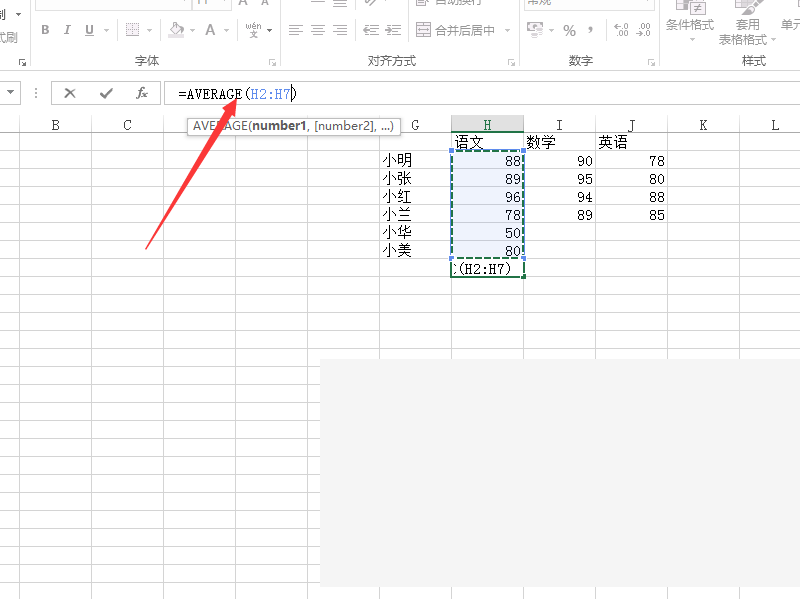Select cell containing 数学 header
This screenshot has width=800, height=599.
[x=559, y=142]
